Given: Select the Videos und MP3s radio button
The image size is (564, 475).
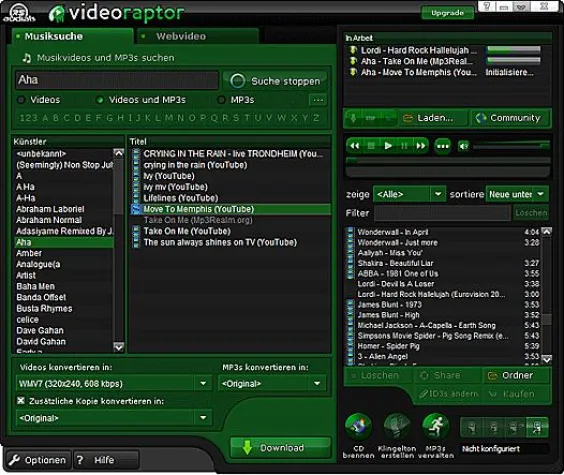Looking at the screenshot, I should click(100, 100).
